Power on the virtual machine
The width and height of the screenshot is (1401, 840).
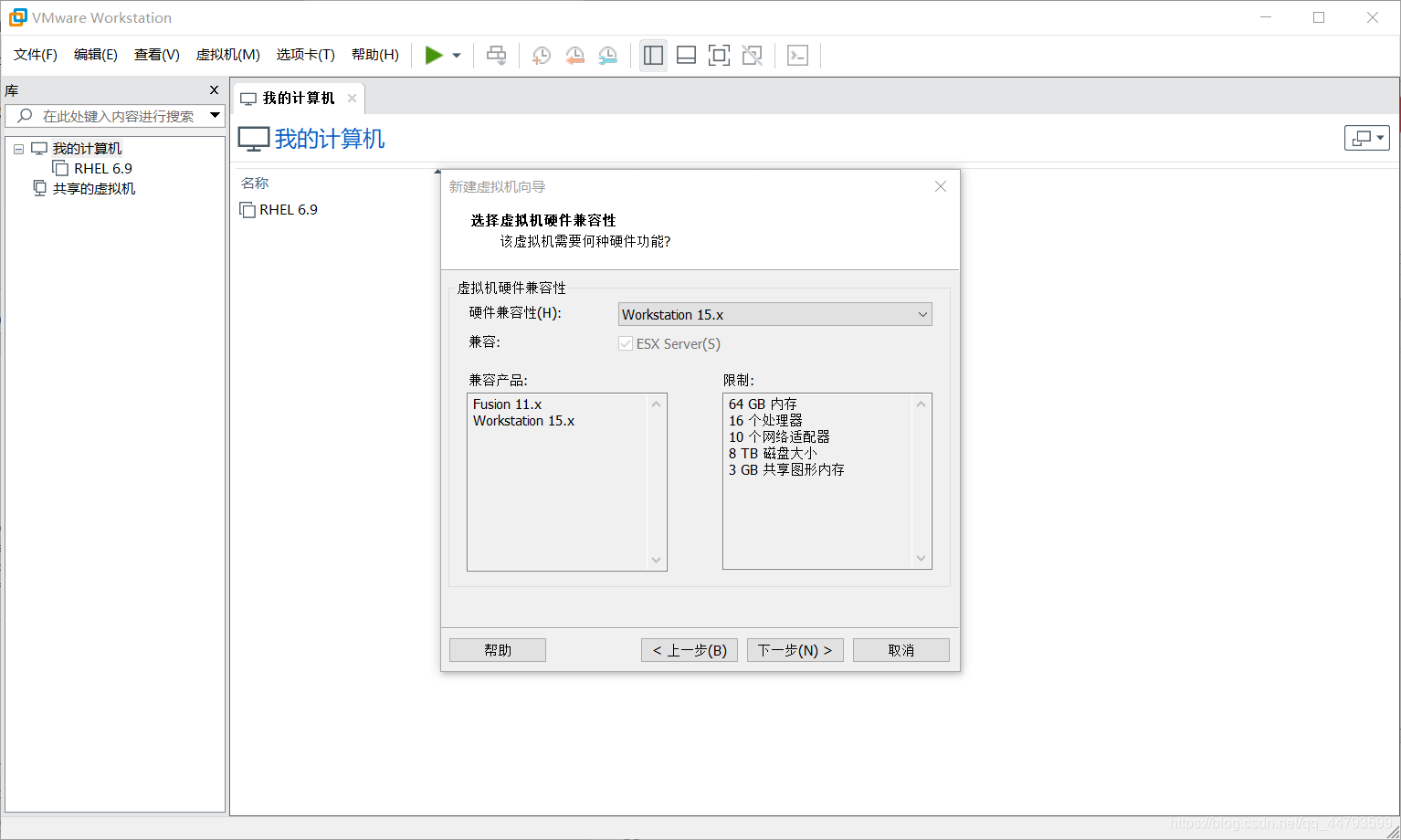436,55
